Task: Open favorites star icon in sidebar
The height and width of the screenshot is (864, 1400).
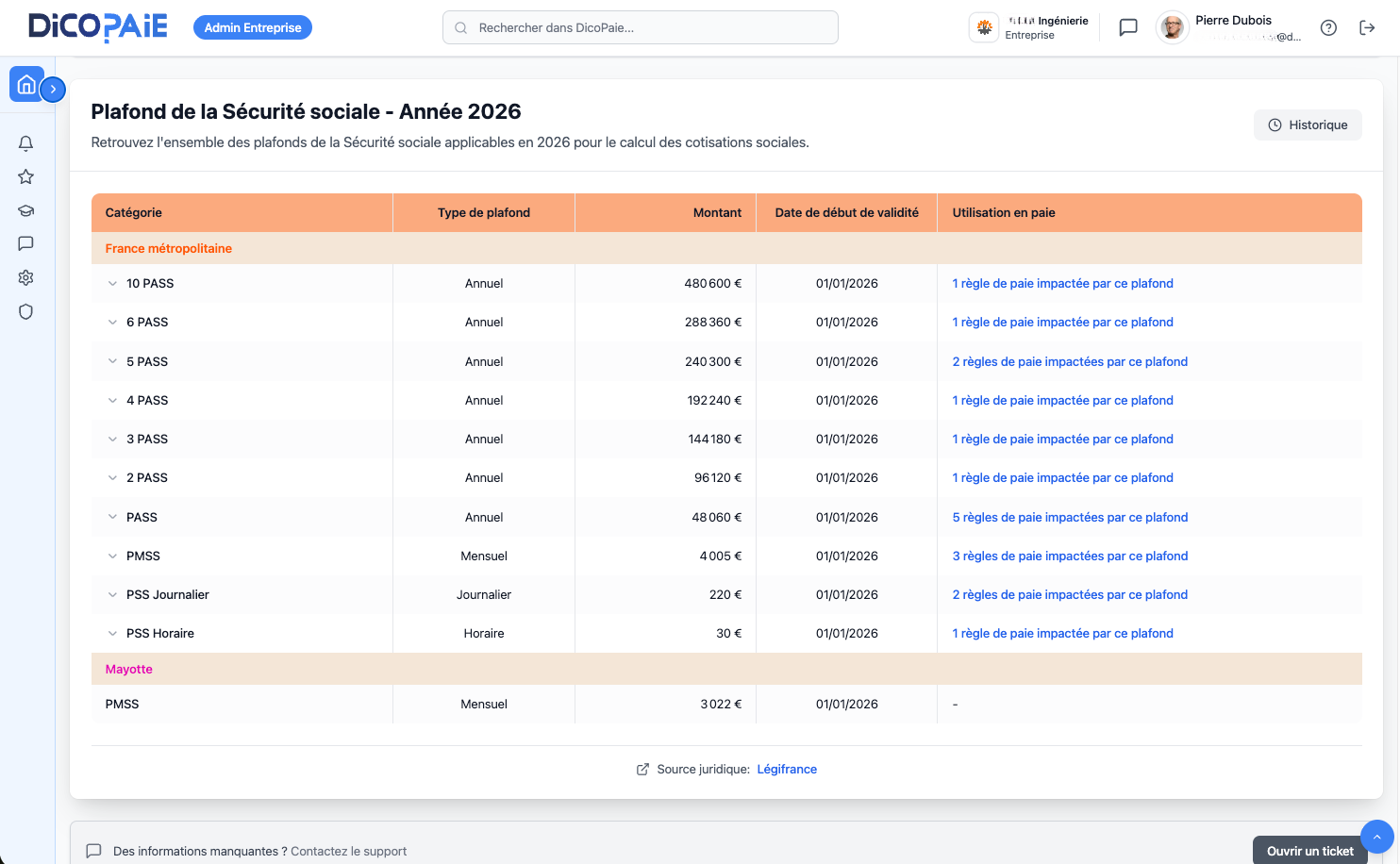Action: coord(26,177)
